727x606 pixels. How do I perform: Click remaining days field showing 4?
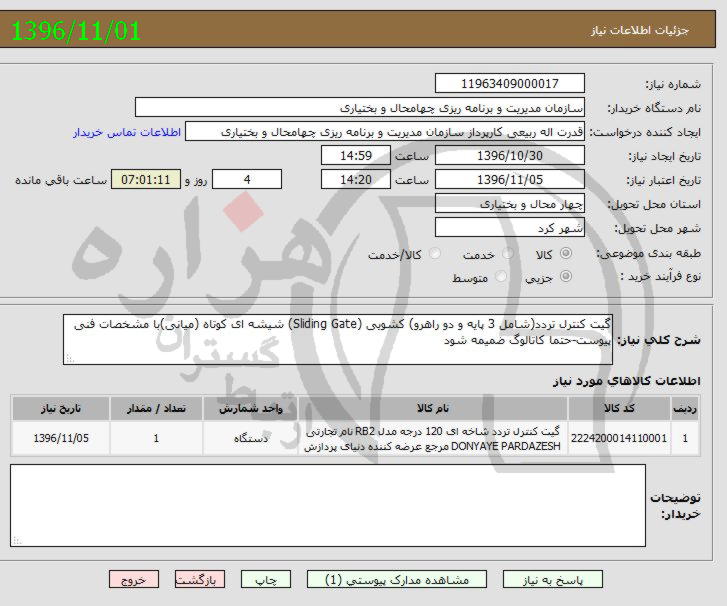pyautogui.click(x=247, y=180)
